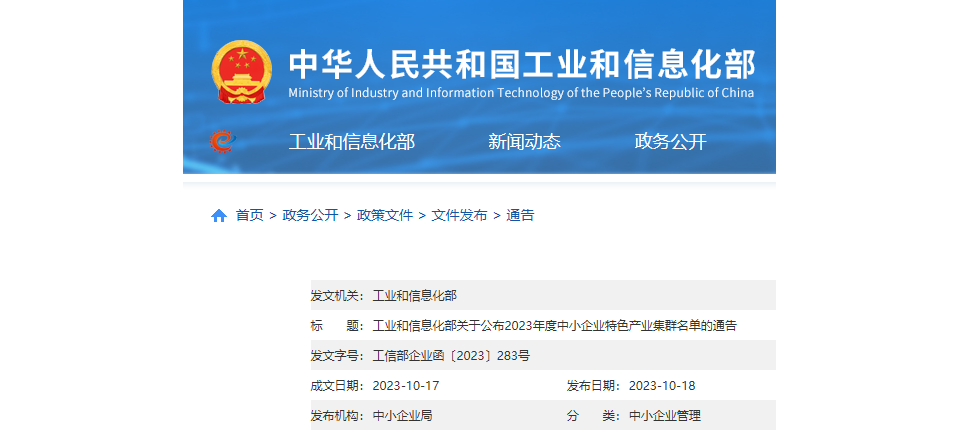The height and width of the screenshot is (448, 960).
Task: Click the 成文日期 value 2023-10-17
Action: 406,386
